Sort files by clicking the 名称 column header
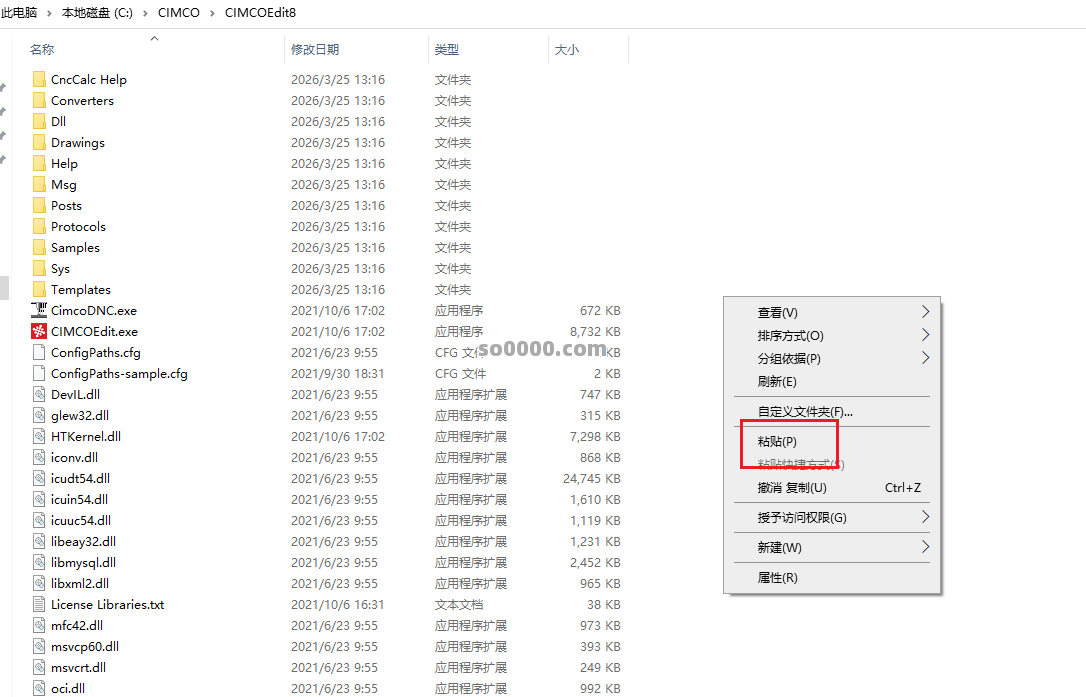Image resolution: width=1086 pixels, height=697 pixels. click(x=42, y=48)
